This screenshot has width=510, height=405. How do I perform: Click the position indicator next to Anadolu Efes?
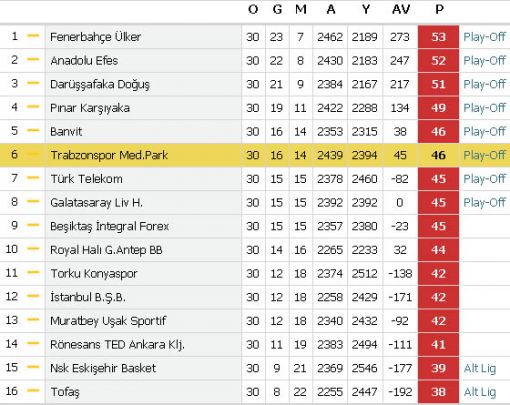pos(33,59)
